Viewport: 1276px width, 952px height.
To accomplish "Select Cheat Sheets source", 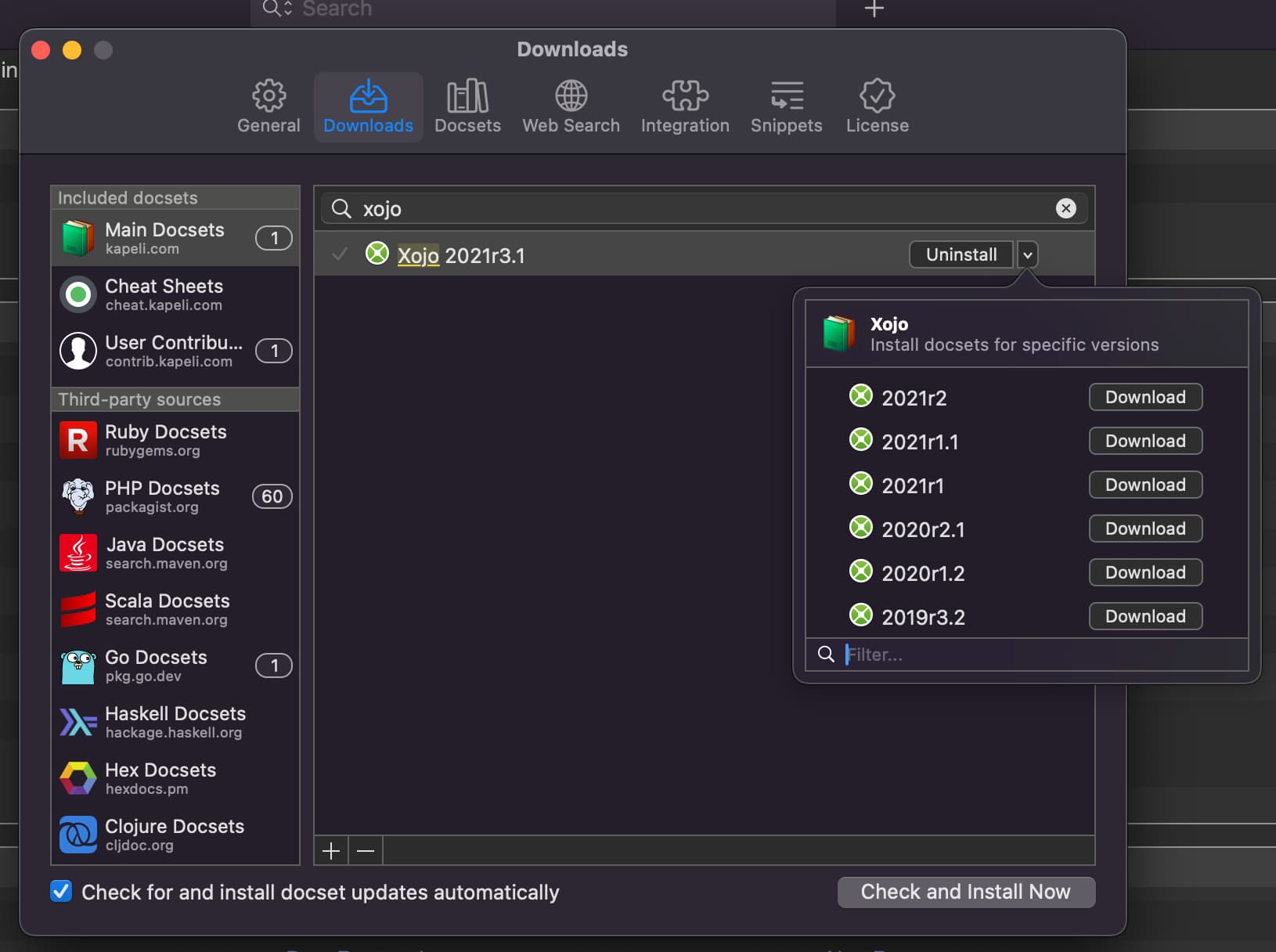I will tap(175, 294).
